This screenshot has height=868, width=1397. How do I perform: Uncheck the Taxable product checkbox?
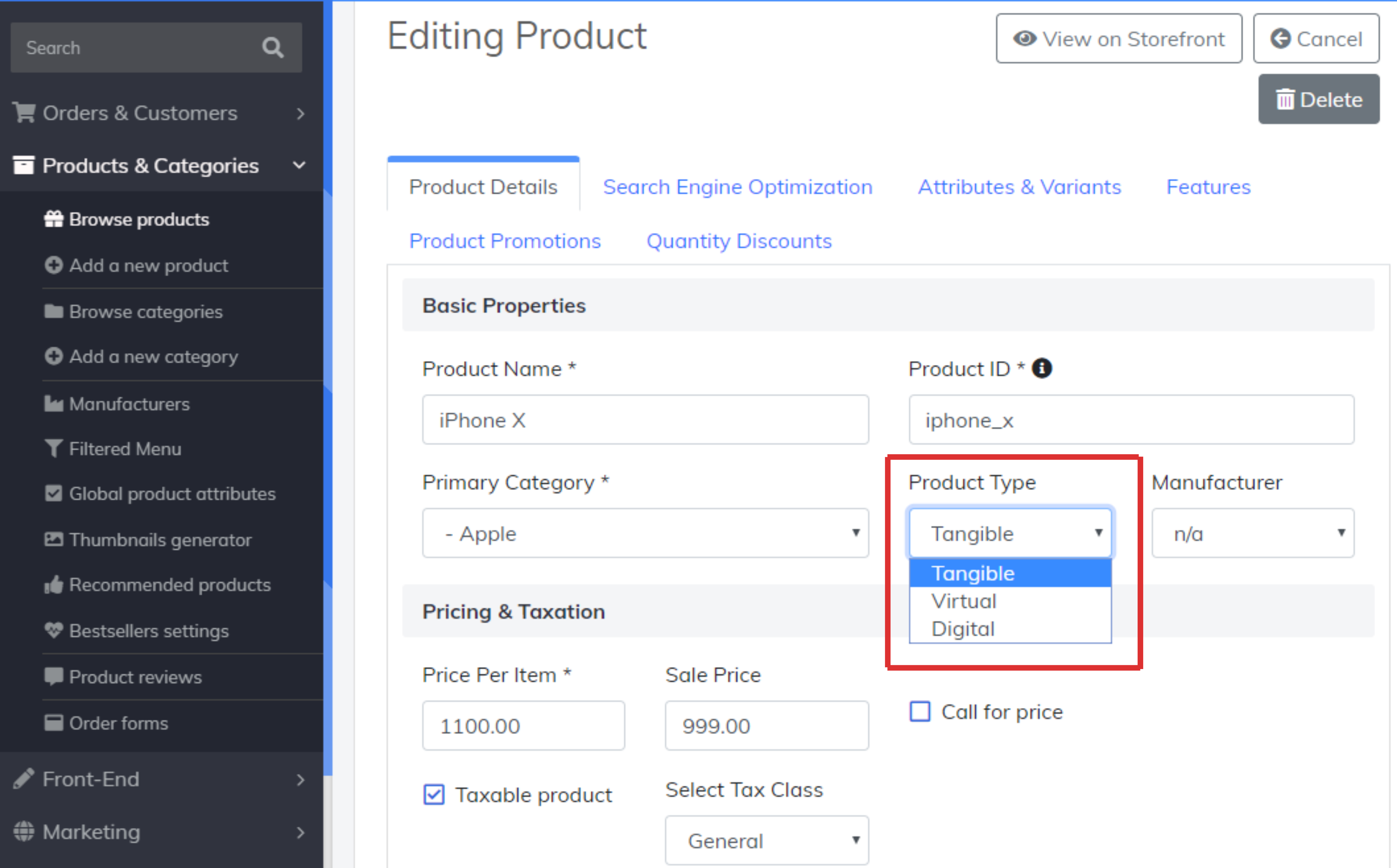(434, 795)
